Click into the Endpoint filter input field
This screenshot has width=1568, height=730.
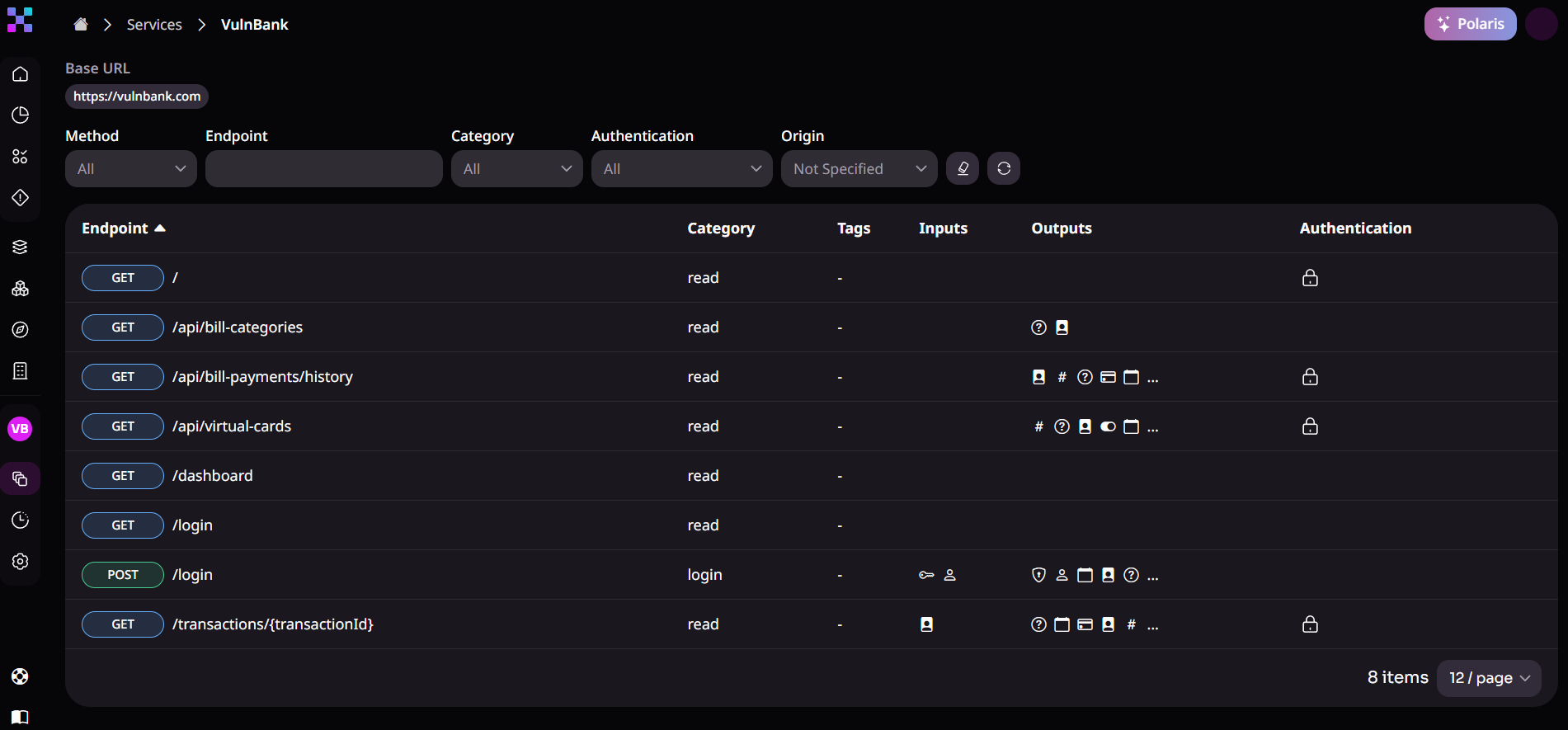click(324, 168)
